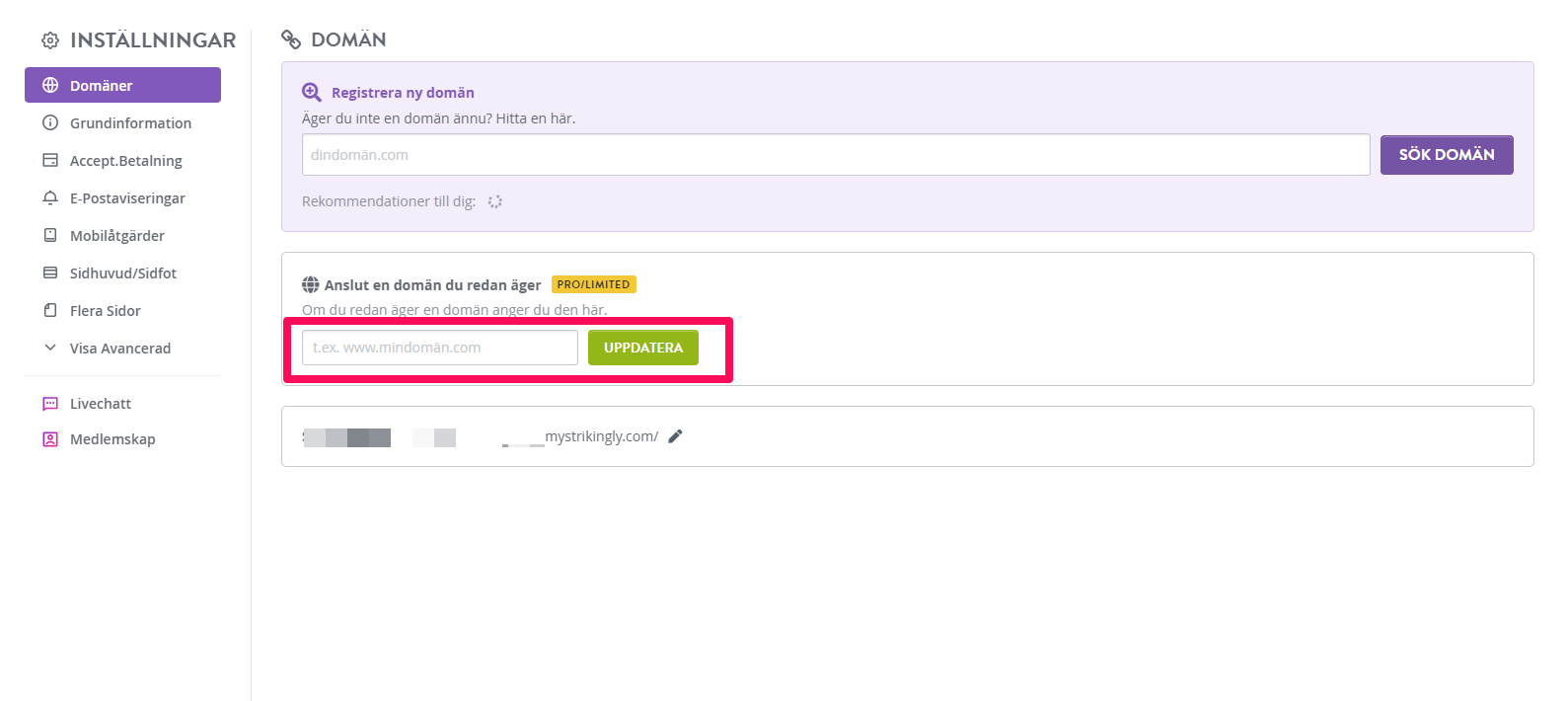Click the pages icon beside Flera Sidor
The image size is (1568, 701).
point(50,311)
